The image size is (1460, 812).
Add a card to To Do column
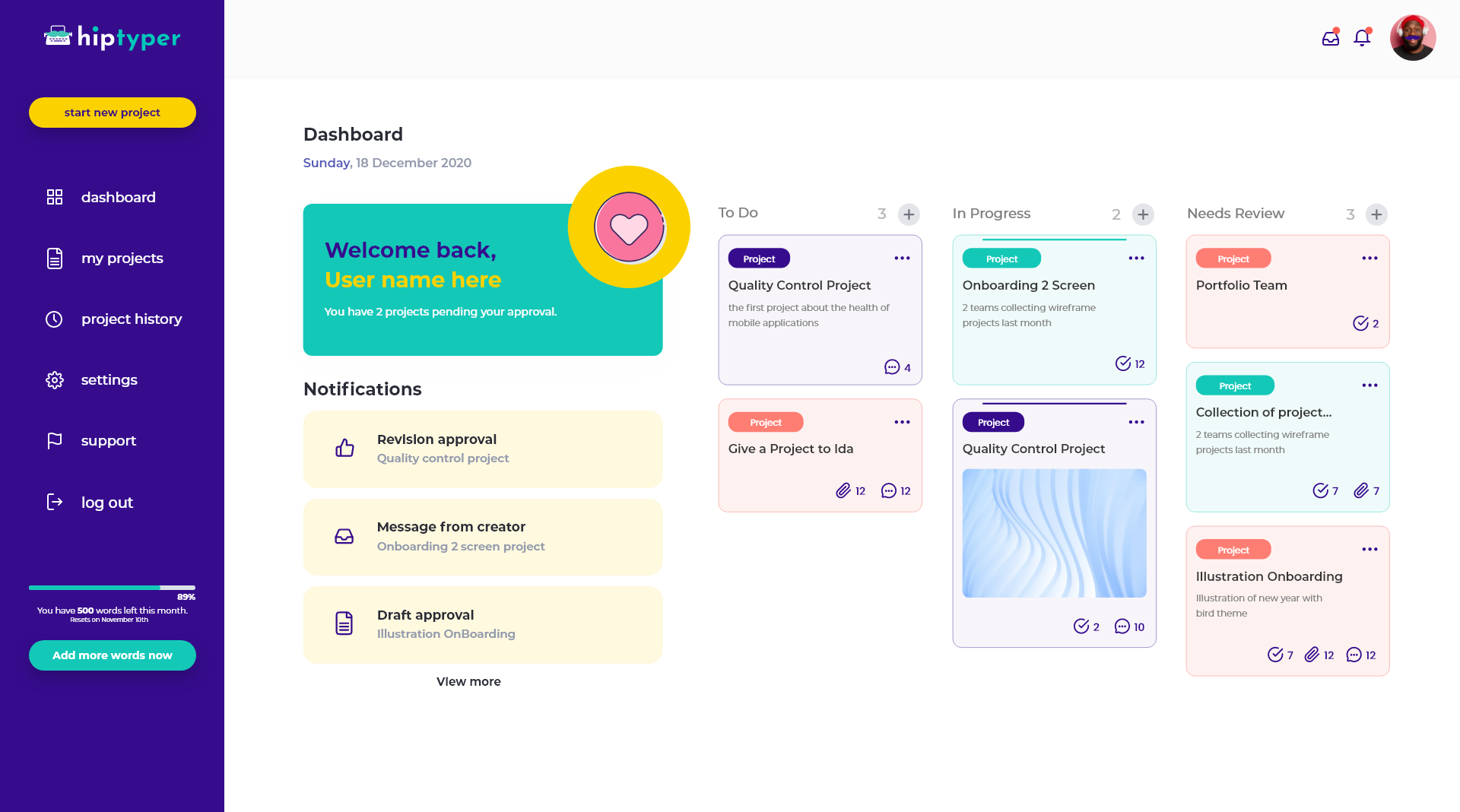[909, 214]
